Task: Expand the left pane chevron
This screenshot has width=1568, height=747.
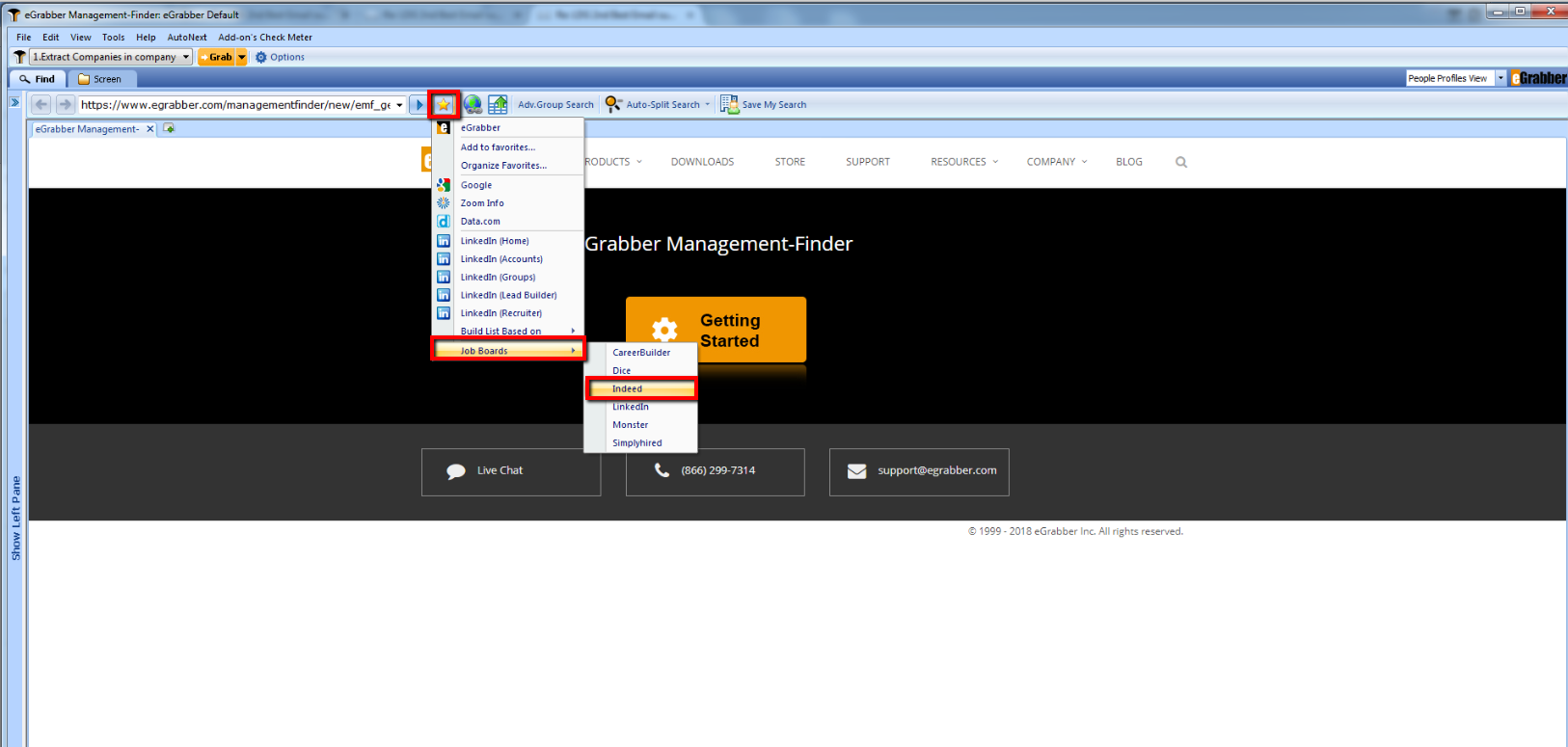Action: [x=14, y=102]
